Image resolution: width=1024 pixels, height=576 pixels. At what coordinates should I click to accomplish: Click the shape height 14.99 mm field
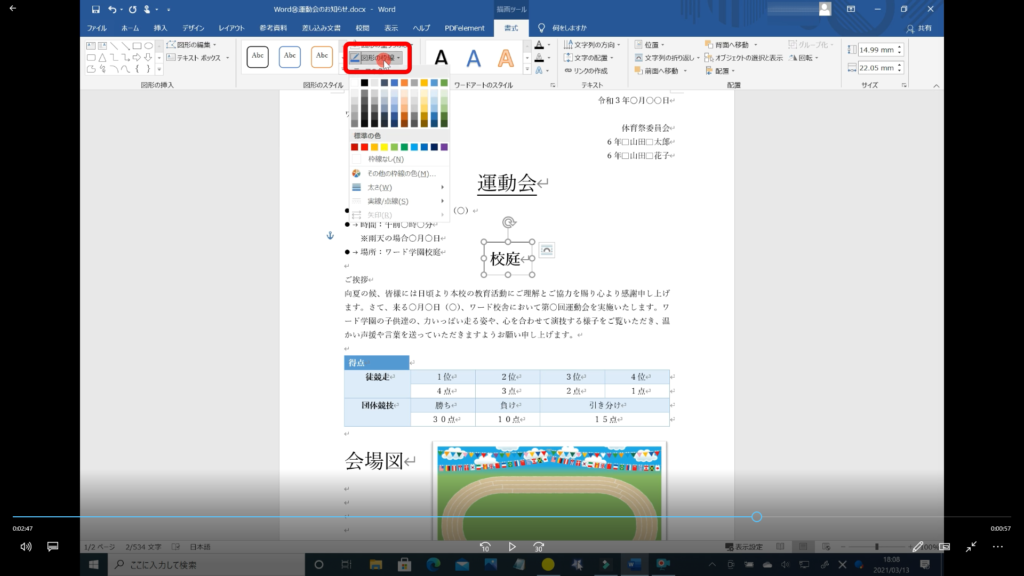pos(875,50)
